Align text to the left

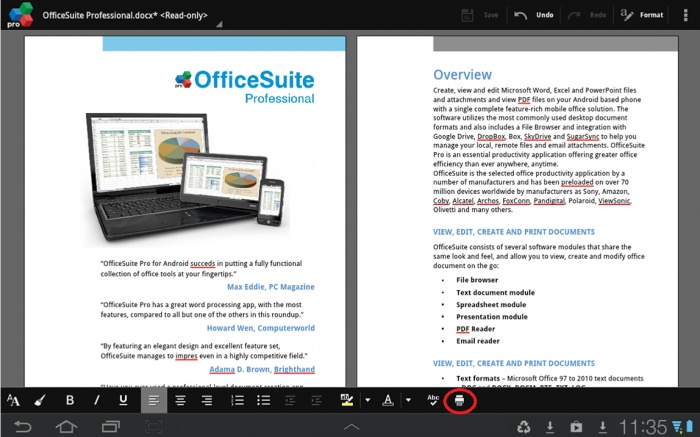pyautogui.click(x=154, y=400)
